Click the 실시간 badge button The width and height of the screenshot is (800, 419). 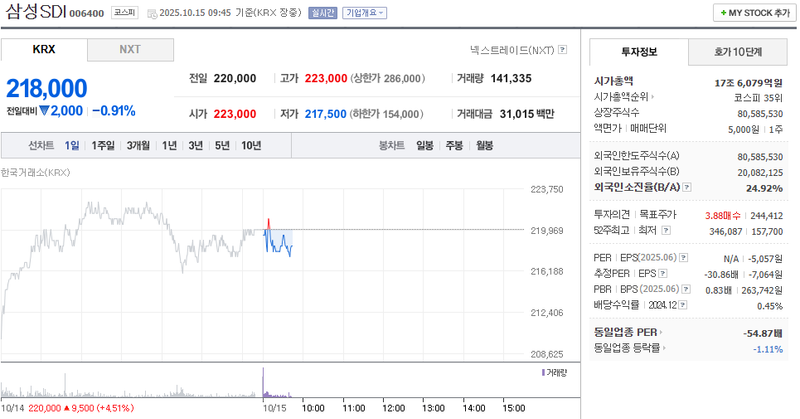(x=323, y=14)
